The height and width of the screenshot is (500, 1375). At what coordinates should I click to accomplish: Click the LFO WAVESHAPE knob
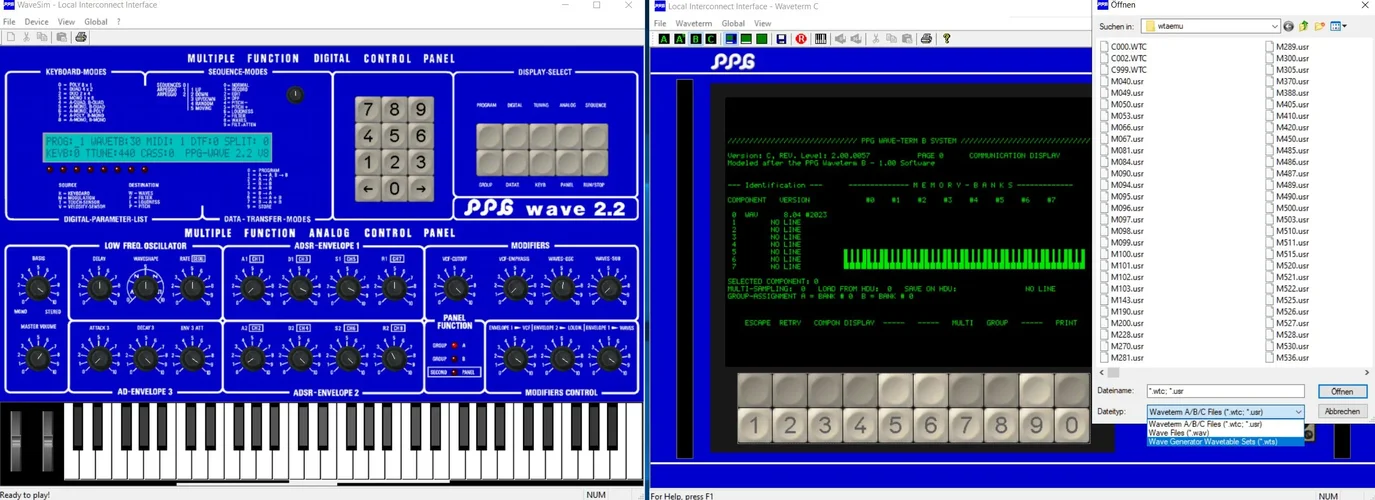[x=146, y=289]
